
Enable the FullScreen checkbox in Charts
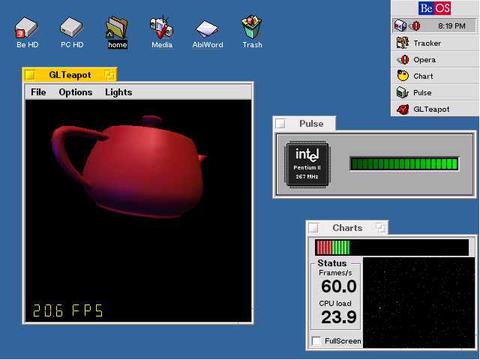pyautogui.click(x=316, y=341)
